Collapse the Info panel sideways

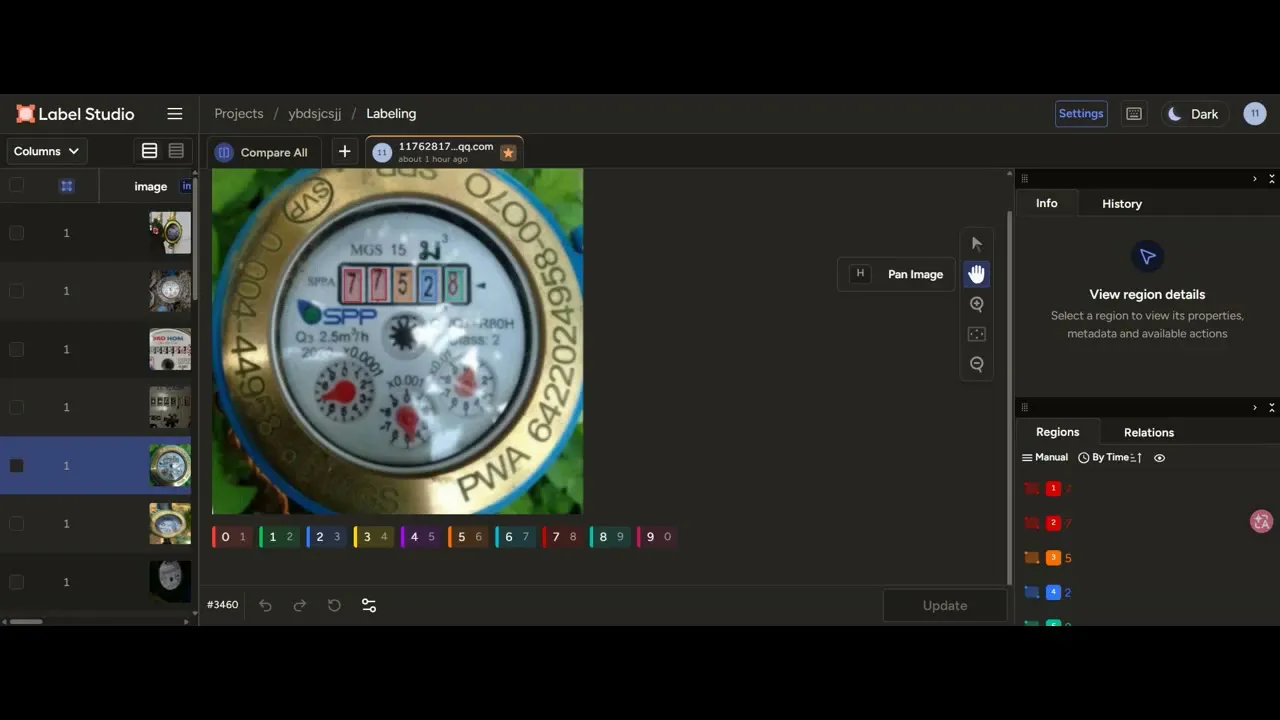coord(1255,179)
